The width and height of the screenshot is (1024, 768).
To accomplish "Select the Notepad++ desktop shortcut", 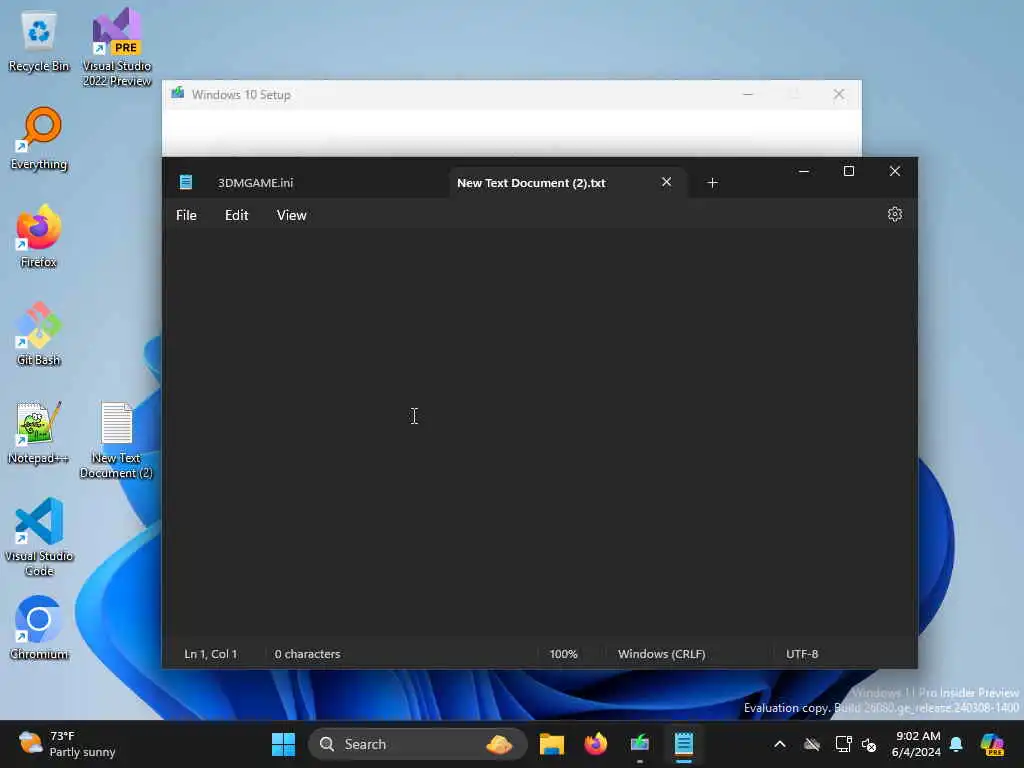I will [x=39, y=432].
